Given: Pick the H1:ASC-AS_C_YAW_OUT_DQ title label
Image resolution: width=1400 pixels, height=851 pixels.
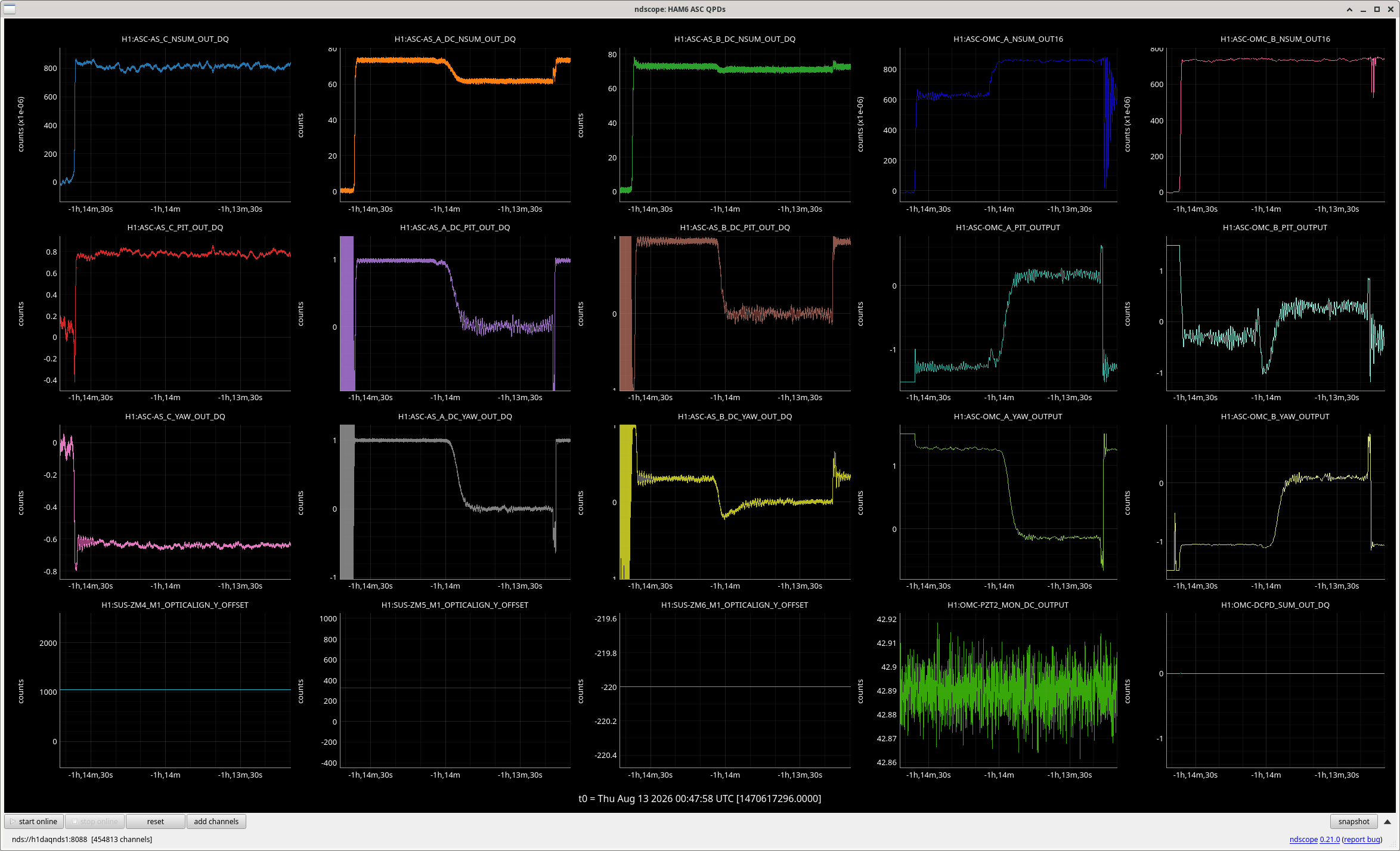Looking at the screenshot, I should (175, 416).
